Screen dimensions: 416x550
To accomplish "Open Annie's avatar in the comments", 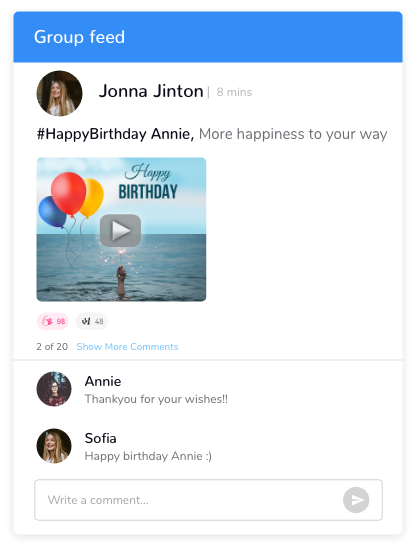I will pos(54,389).
